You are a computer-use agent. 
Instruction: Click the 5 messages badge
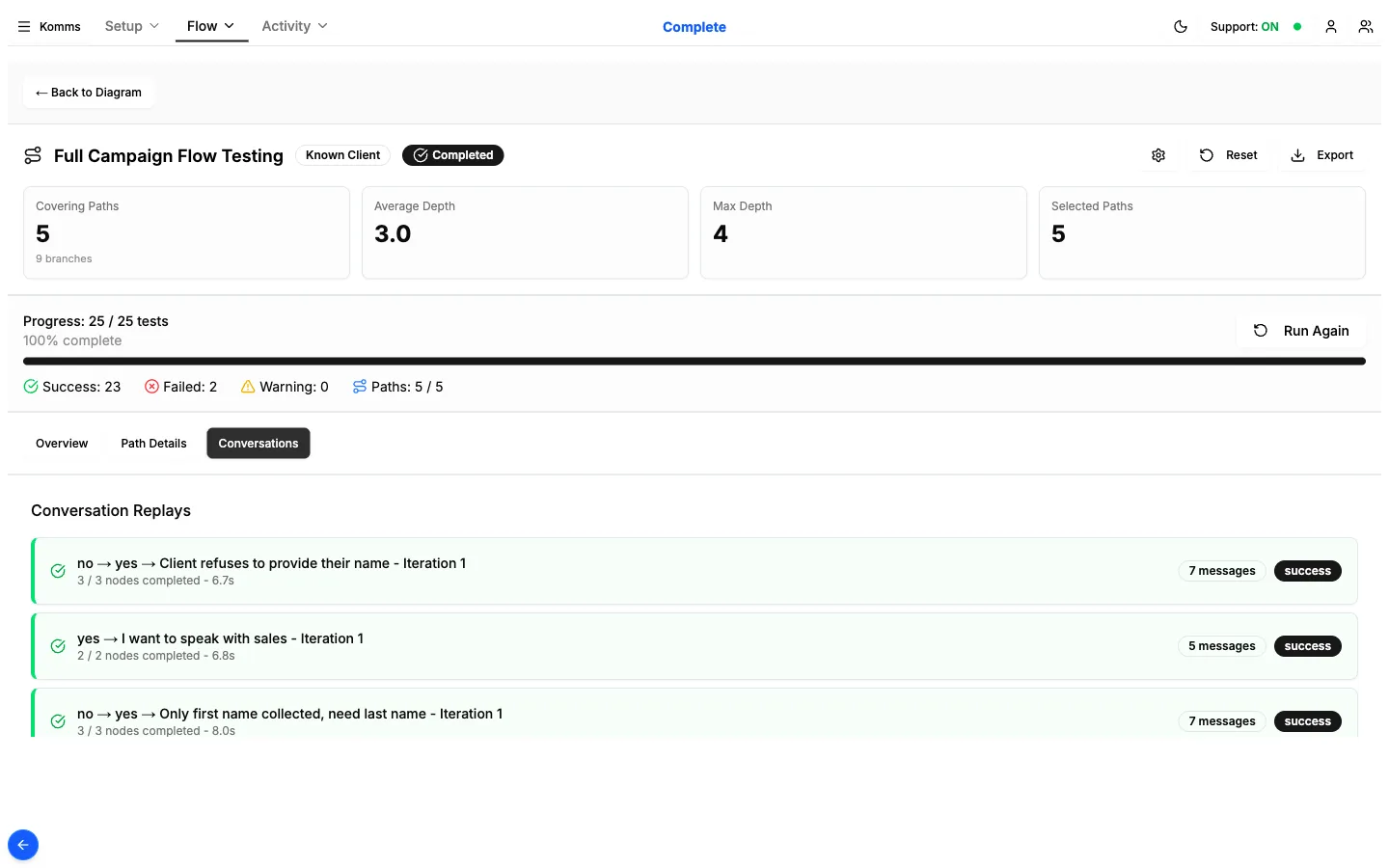tap(1221, 646)
